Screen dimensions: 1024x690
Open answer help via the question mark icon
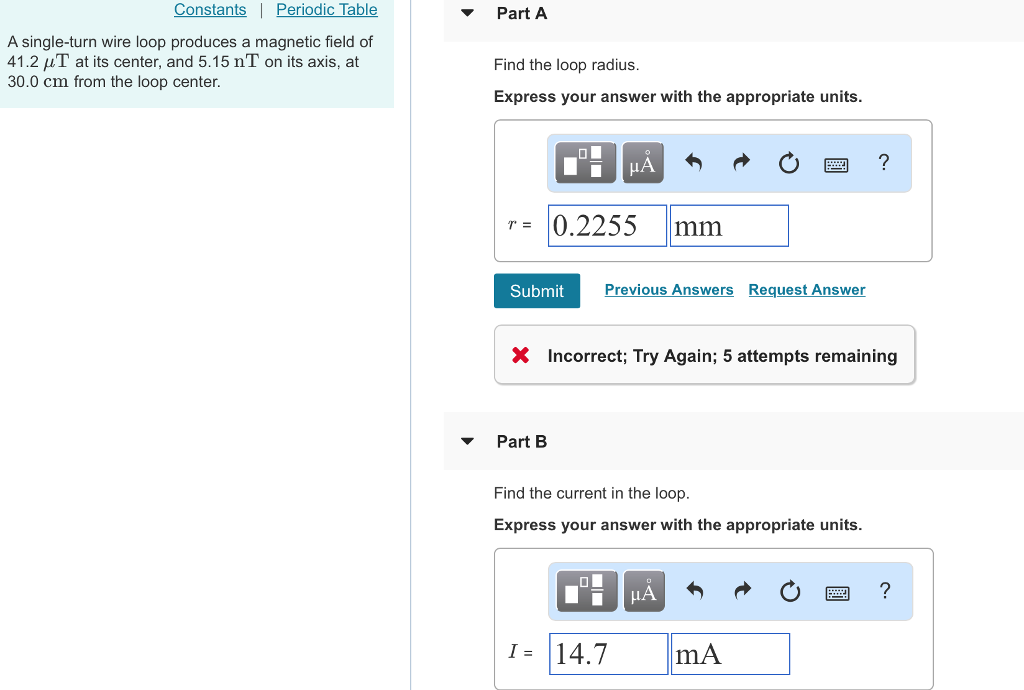click(883, 163)
